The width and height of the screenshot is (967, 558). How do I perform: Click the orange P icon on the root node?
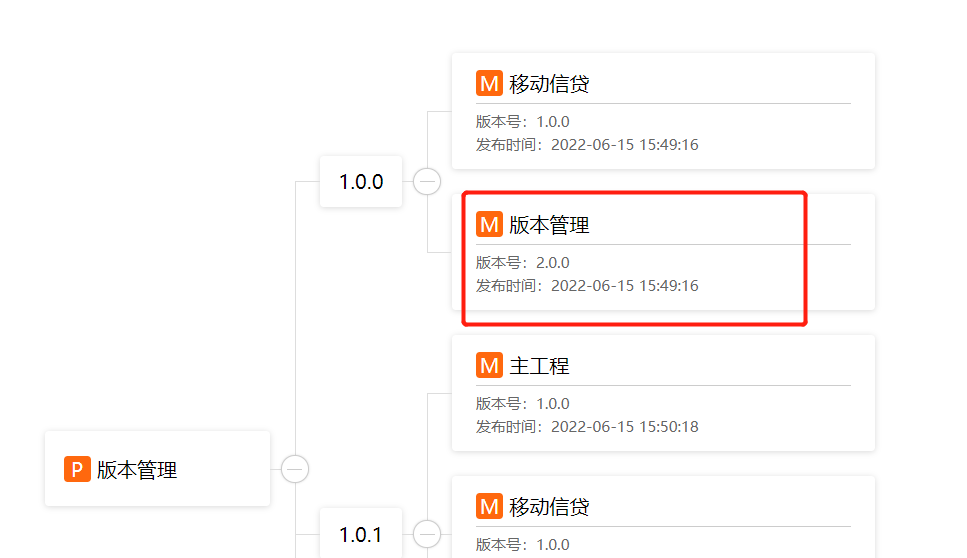(x=77, y=469)
